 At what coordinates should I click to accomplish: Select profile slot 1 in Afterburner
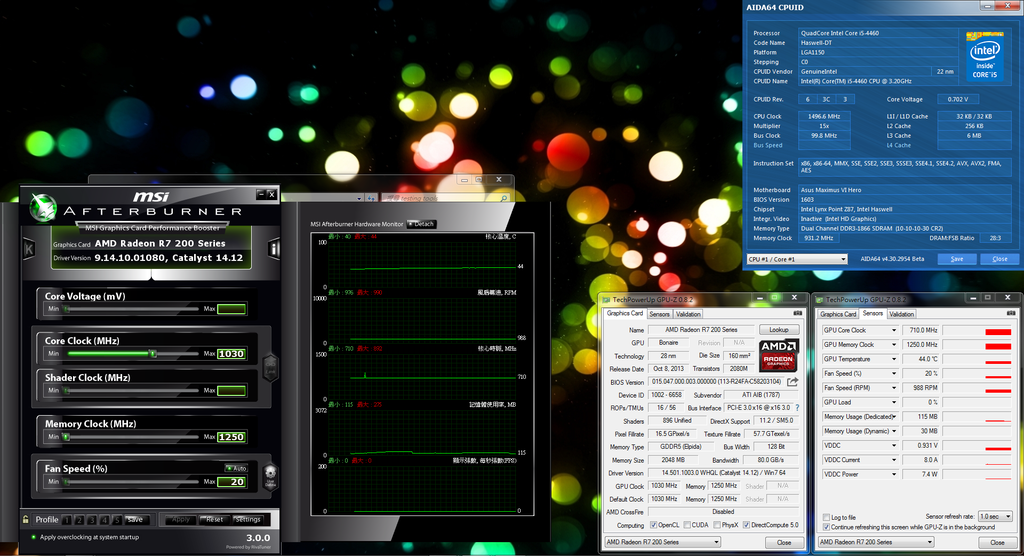66,519
